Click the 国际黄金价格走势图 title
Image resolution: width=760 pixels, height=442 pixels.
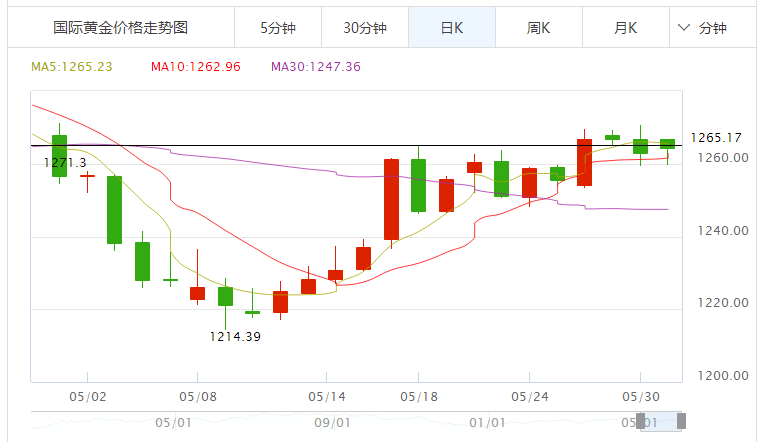[121, 28]
